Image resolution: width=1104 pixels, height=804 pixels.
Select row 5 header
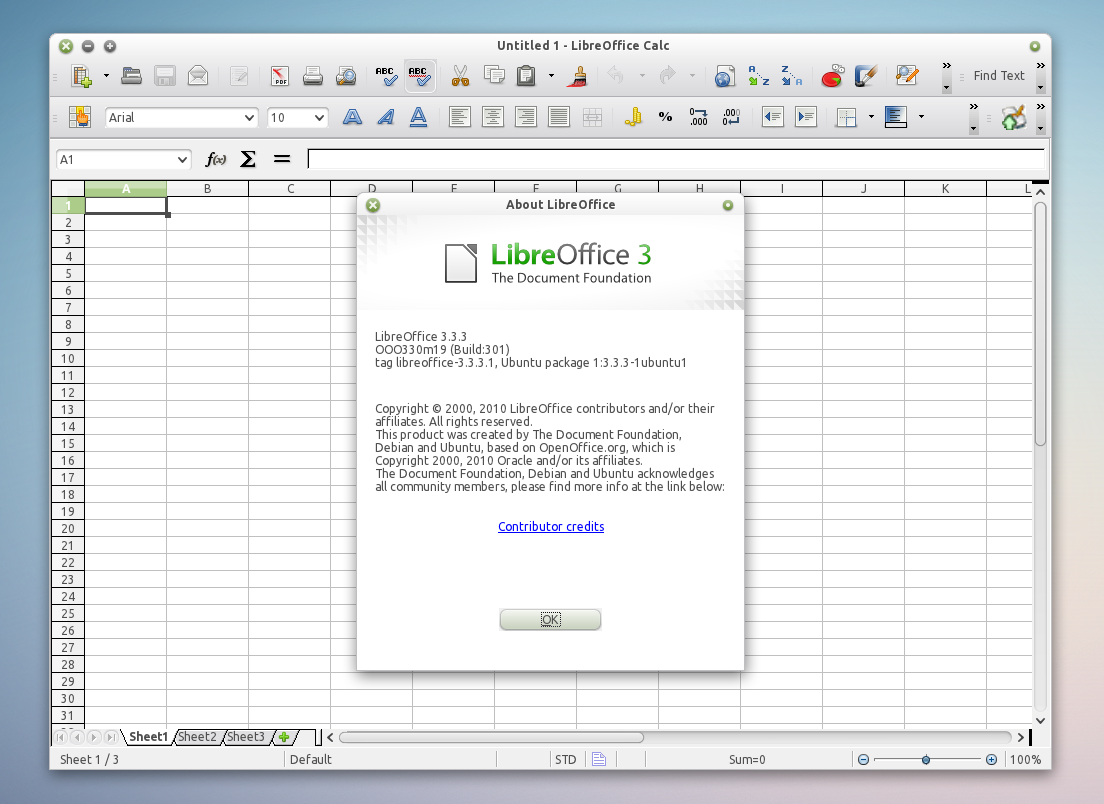coord(68,274)
